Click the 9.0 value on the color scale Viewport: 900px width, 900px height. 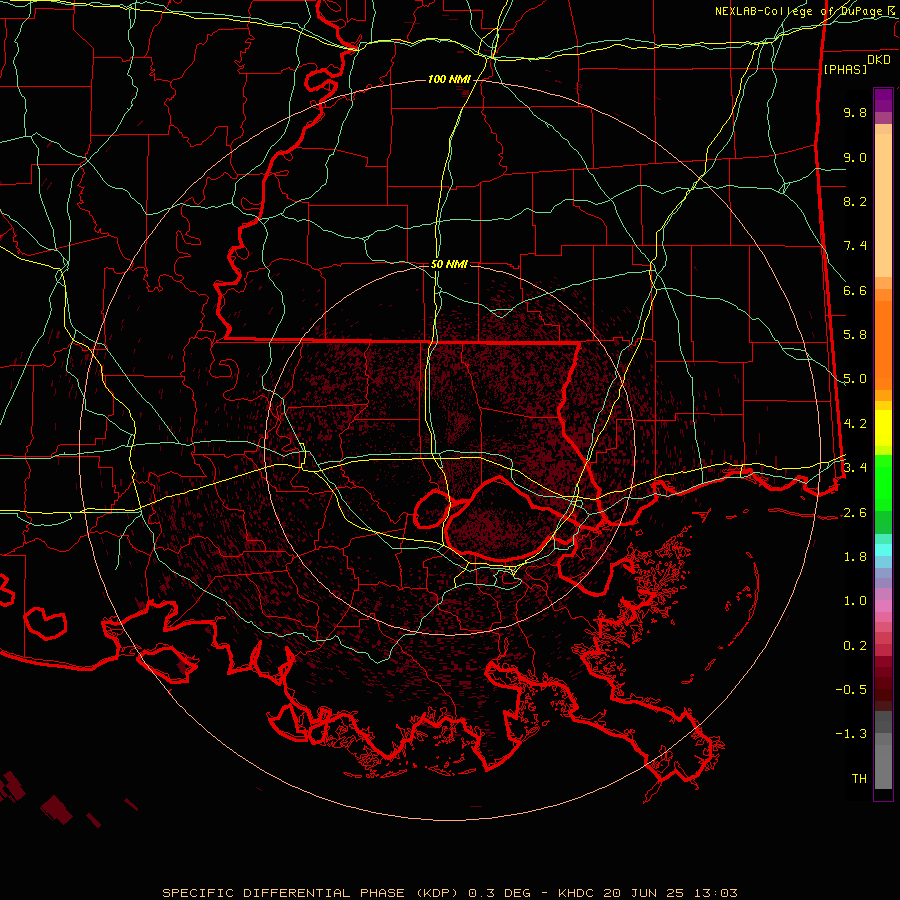(x=855, y=157)
